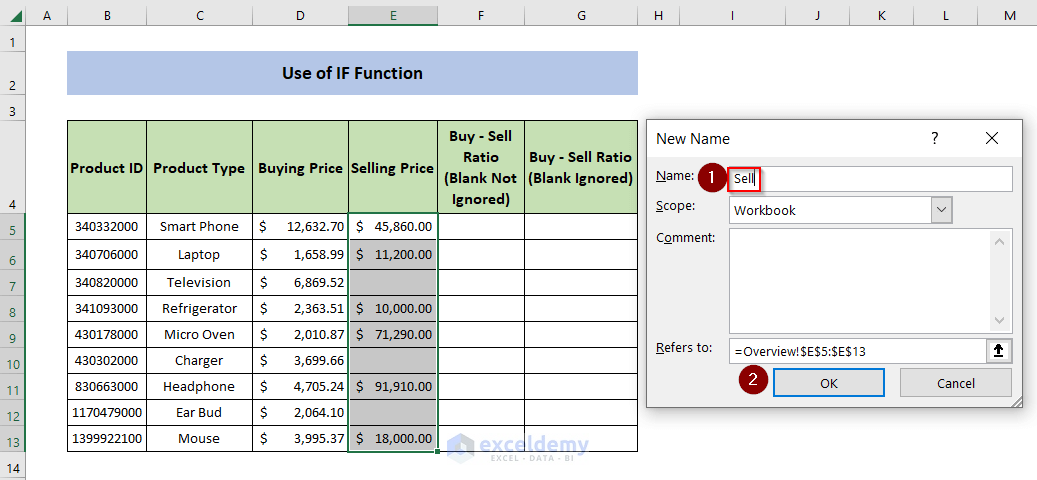Viewport: 1037px width, 480px height.
Task: Click selling price 45,860.00 cell
Action: tap(393, 227)
